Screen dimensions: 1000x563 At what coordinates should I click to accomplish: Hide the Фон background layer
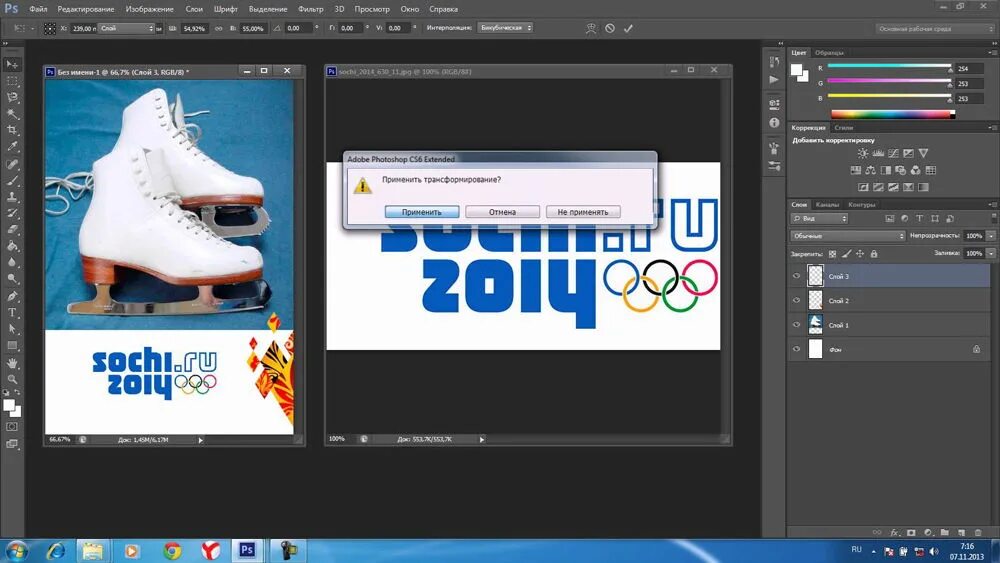[796, 349]
